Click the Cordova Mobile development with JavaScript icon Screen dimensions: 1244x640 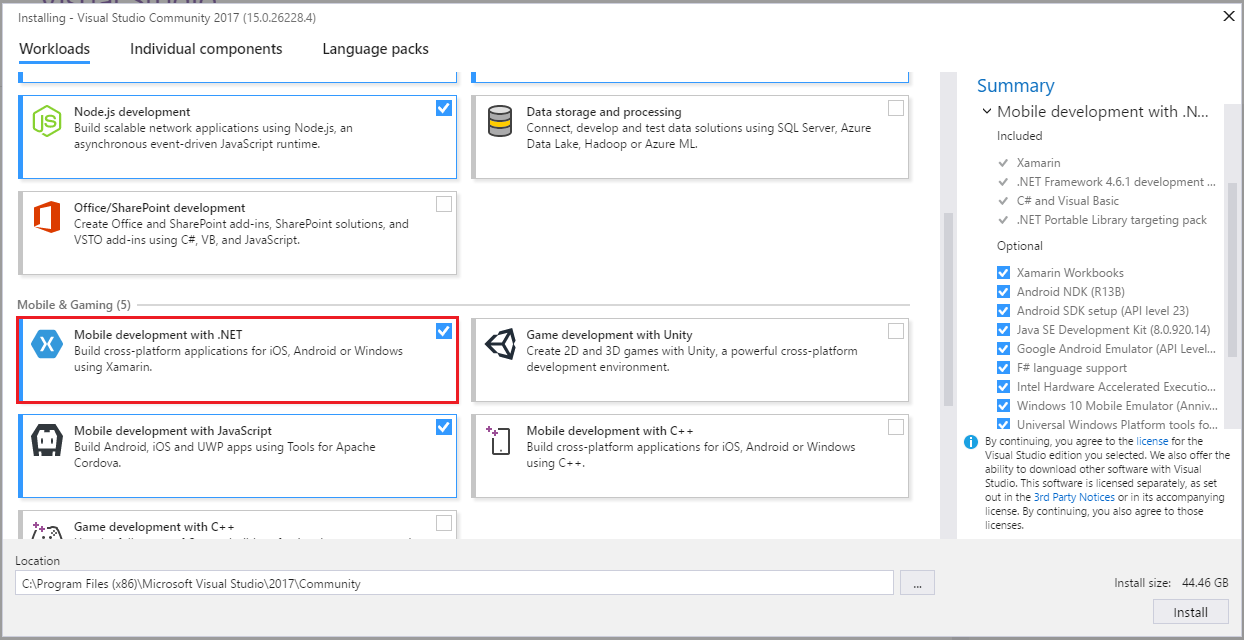click(47, 440)
